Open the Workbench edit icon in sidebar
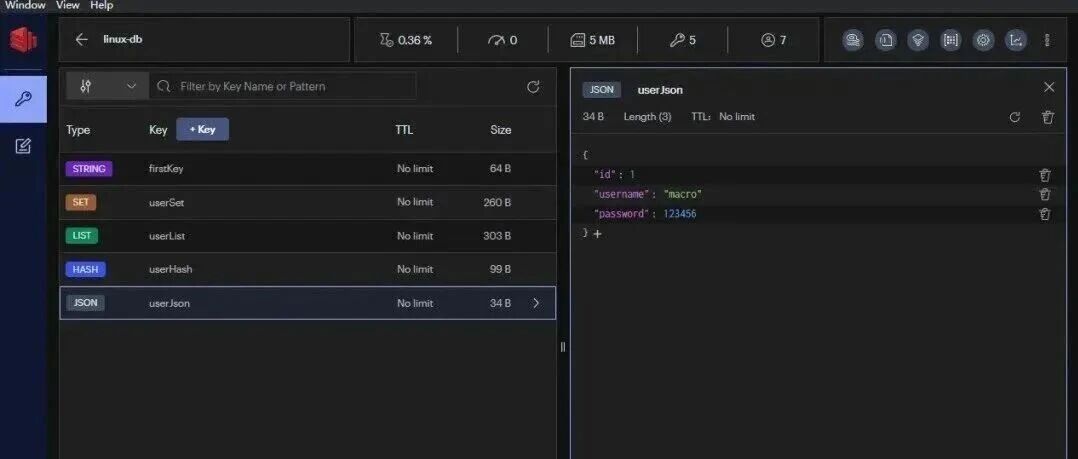1078x459 pixels. pos(23,146)
